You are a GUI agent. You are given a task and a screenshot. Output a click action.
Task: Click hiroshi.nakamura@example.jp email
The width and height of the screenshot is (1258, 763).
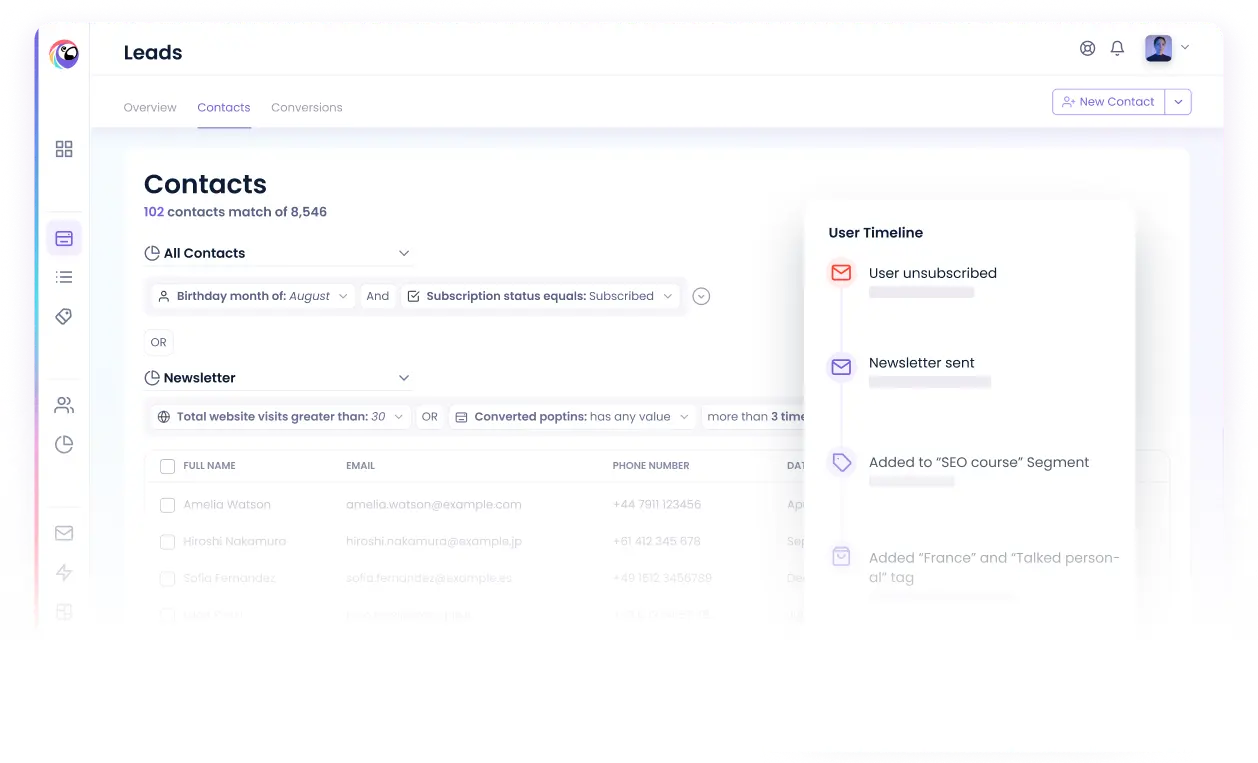[434, 541]
